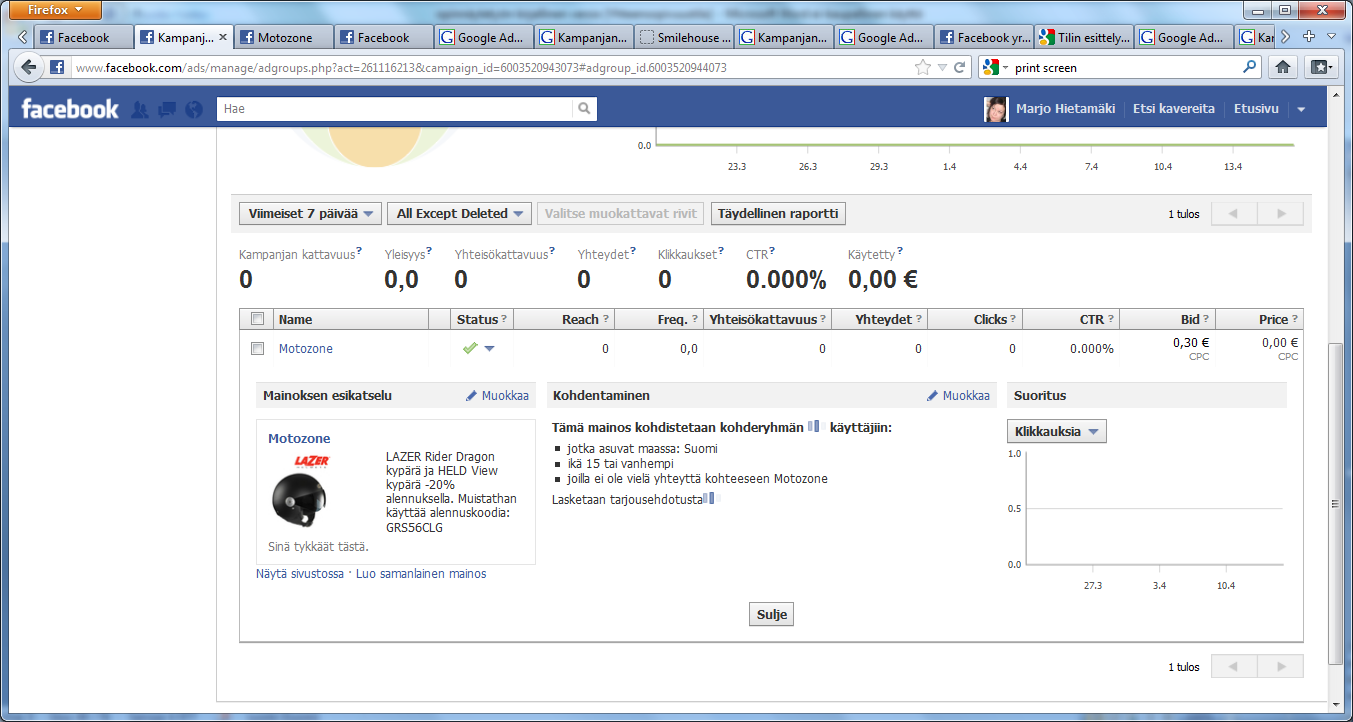Switch to the Smilehouse tab
1353x722 pixels.
[x=684, y=37]
